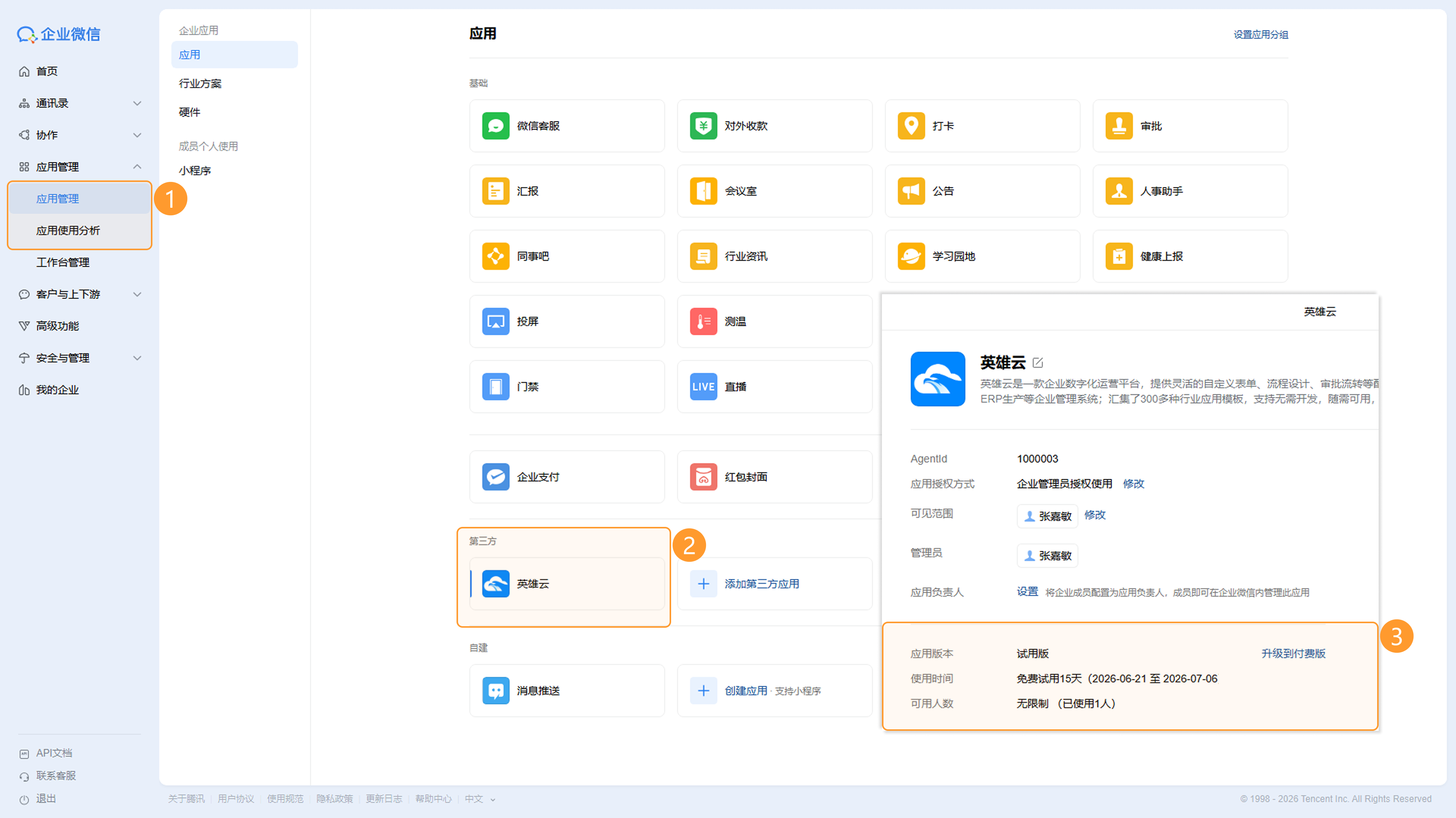Click the edit pencil beside 英雄云 title

(x=1037, y=363)
